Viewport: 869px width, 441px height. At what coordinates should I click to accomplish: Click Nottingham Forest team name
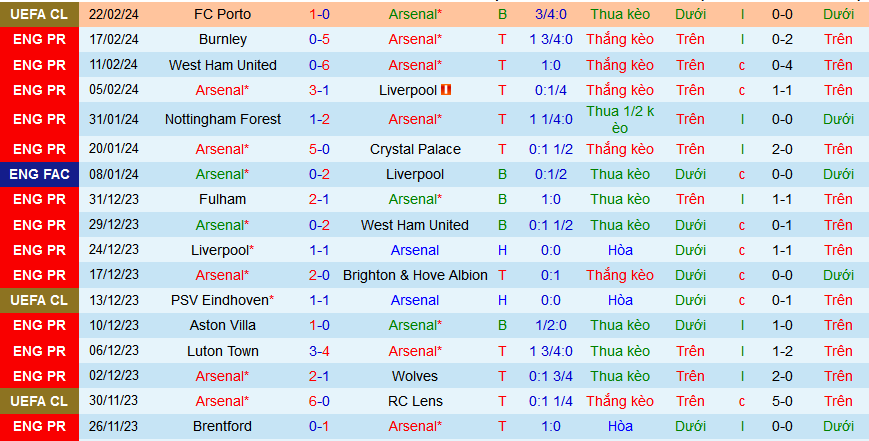pyautogui.click(x=223, y=119)
